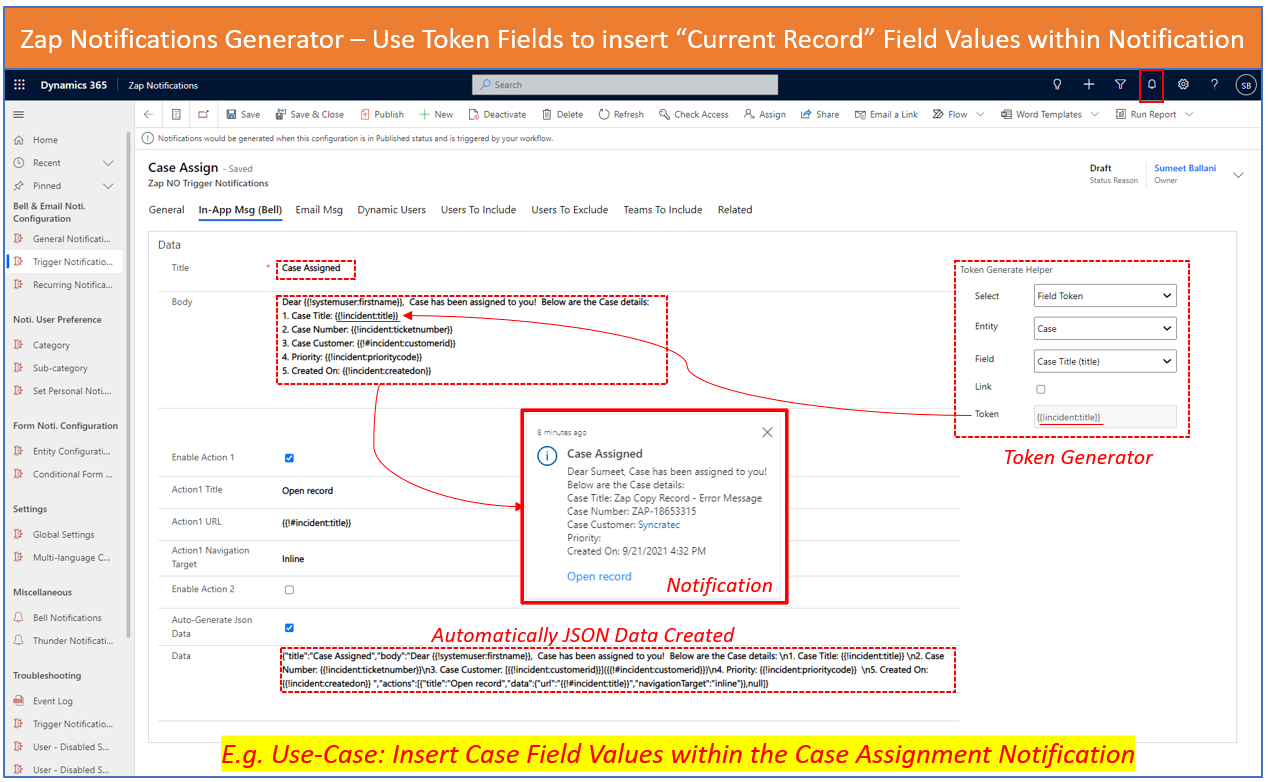Click the help question mark icon
This screenshot has width=1268, height=782.
tap(1214, 85)
